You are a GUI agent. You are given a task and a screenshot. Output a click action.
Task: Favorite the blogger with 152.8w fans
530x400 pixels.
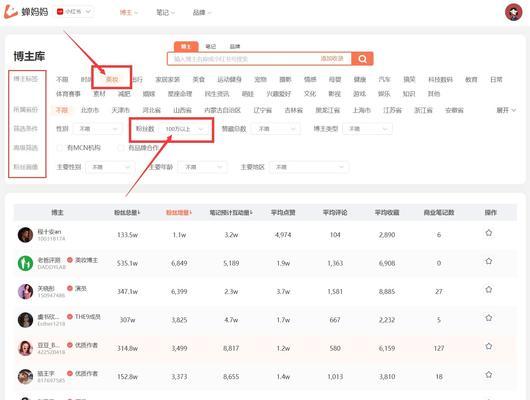point(488,375)
